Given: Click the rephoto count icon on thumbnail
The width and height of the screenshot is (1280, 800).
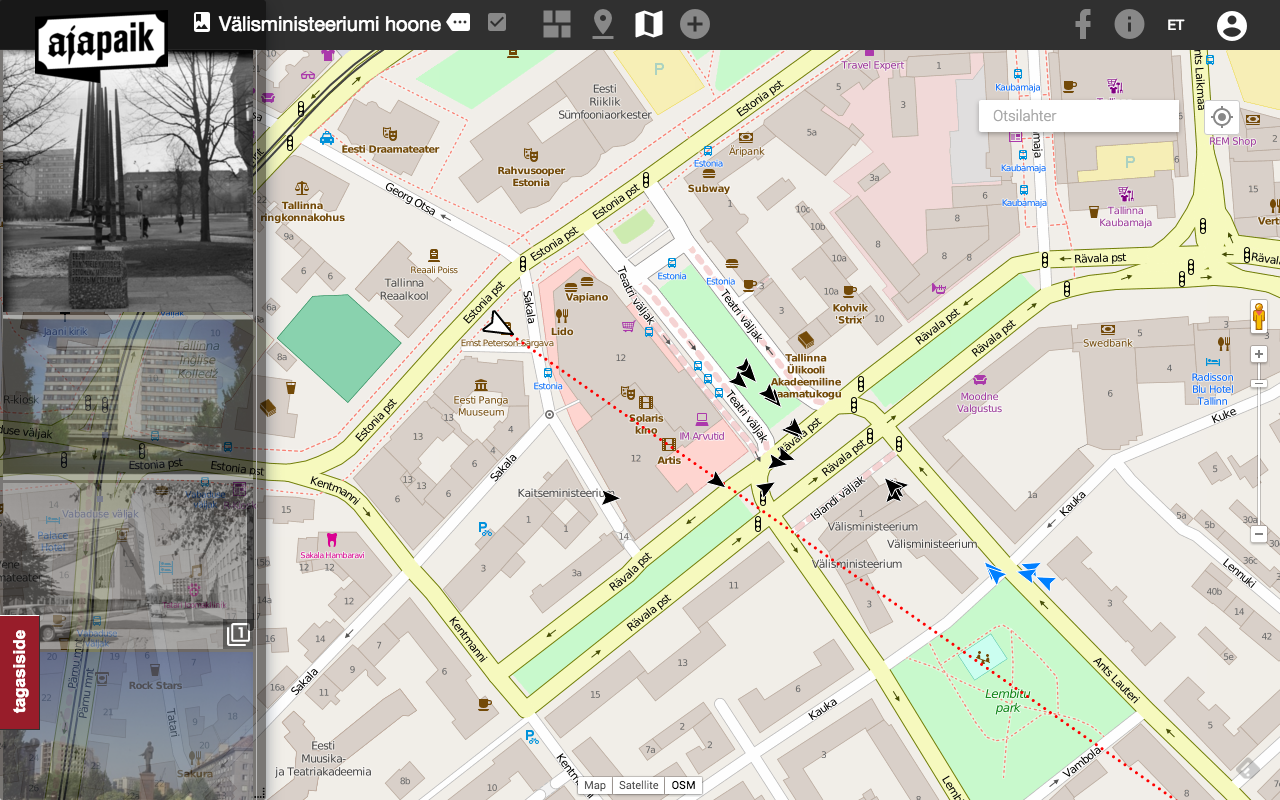Looking at the screenshot, I should click(237, 634).
